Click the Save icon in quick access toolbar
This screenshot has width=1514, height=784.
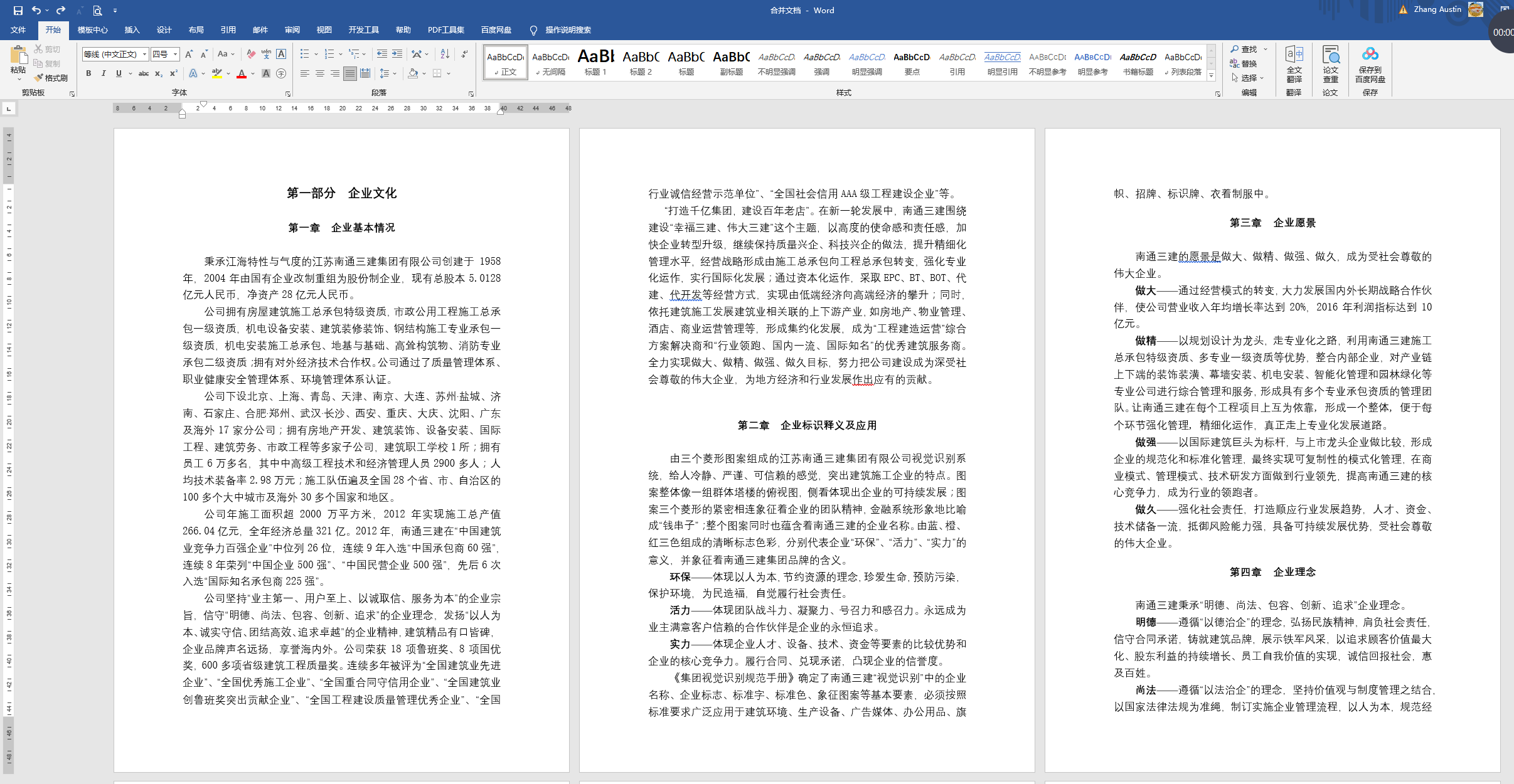pyautogui.click(x=18, y=10)
